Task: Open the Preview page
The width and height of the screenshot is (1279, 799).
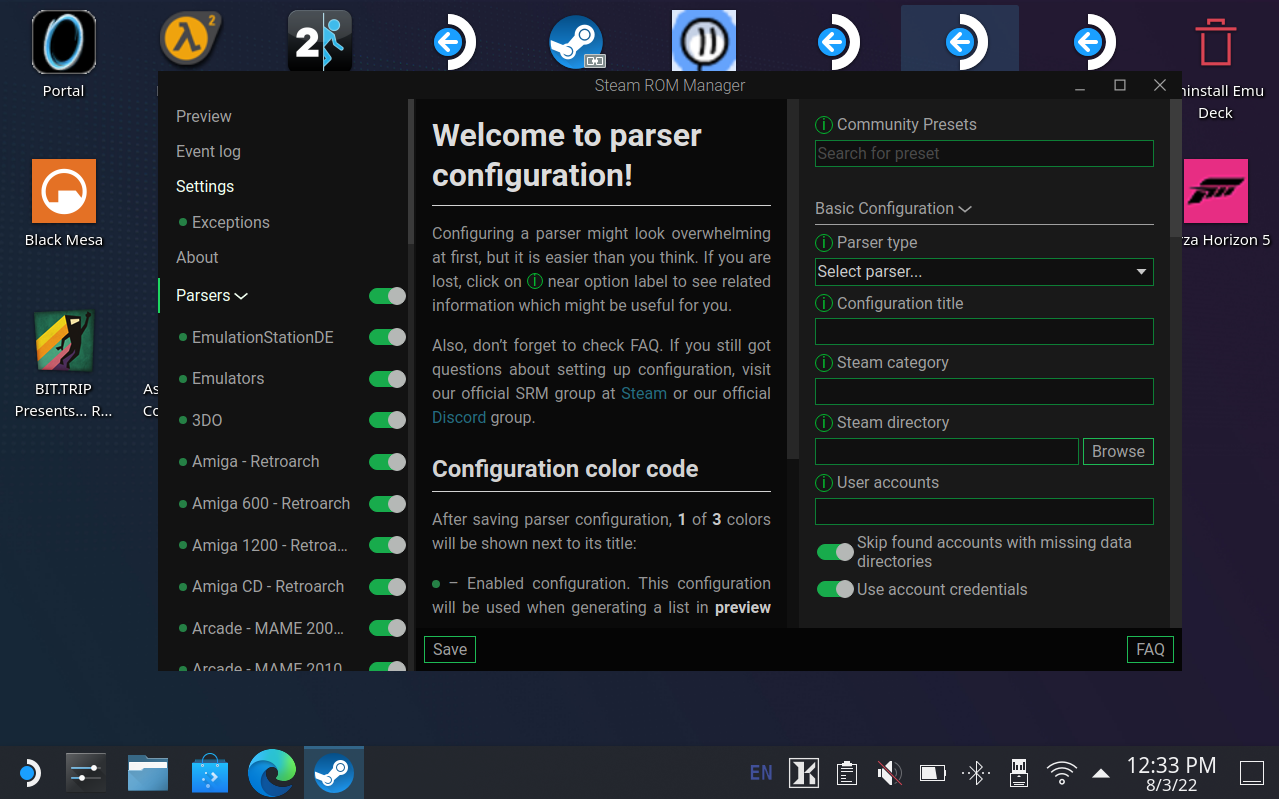Action: tap(204, 117)
